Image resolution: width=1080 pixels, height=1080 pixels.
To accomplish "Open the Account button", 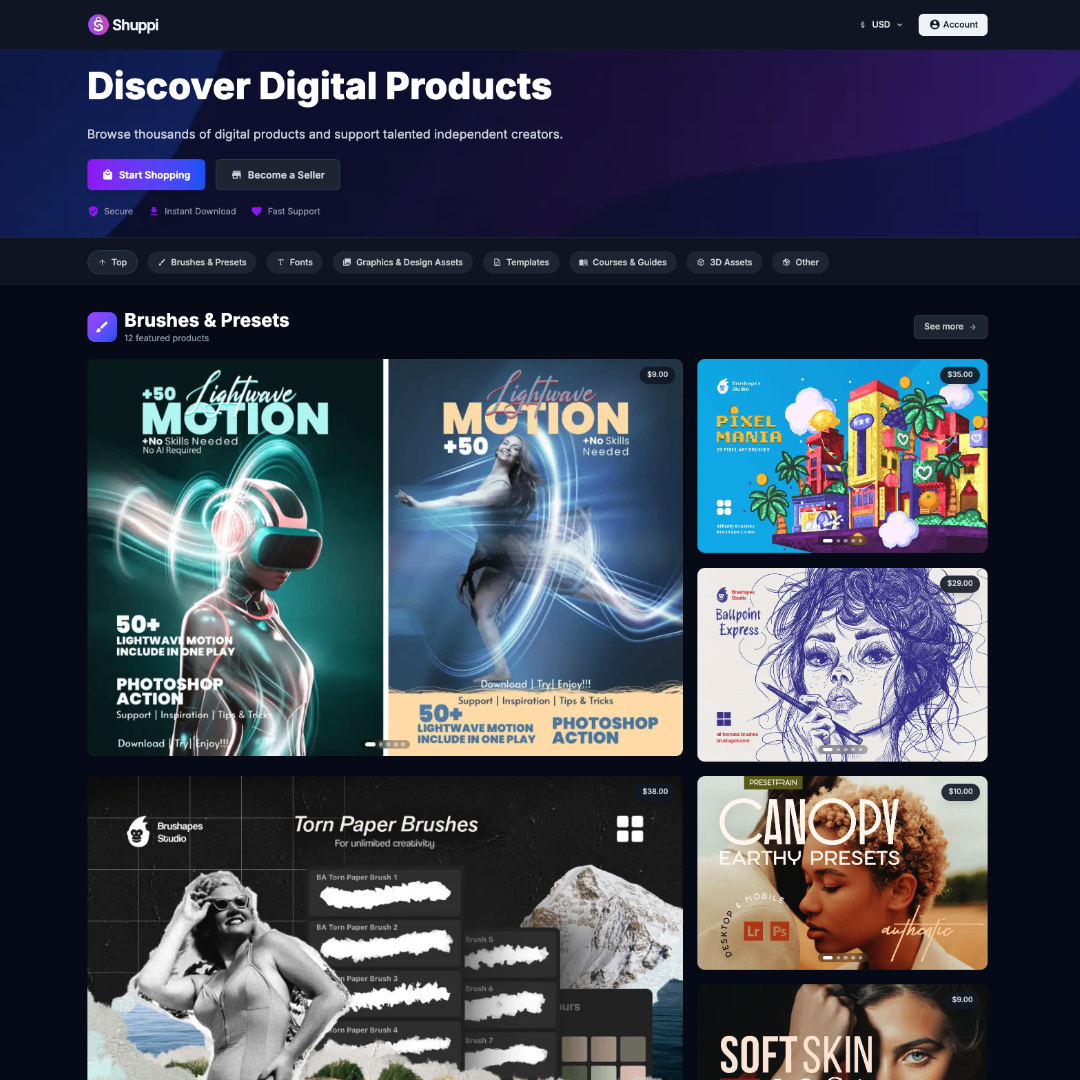I will (953, 25).
